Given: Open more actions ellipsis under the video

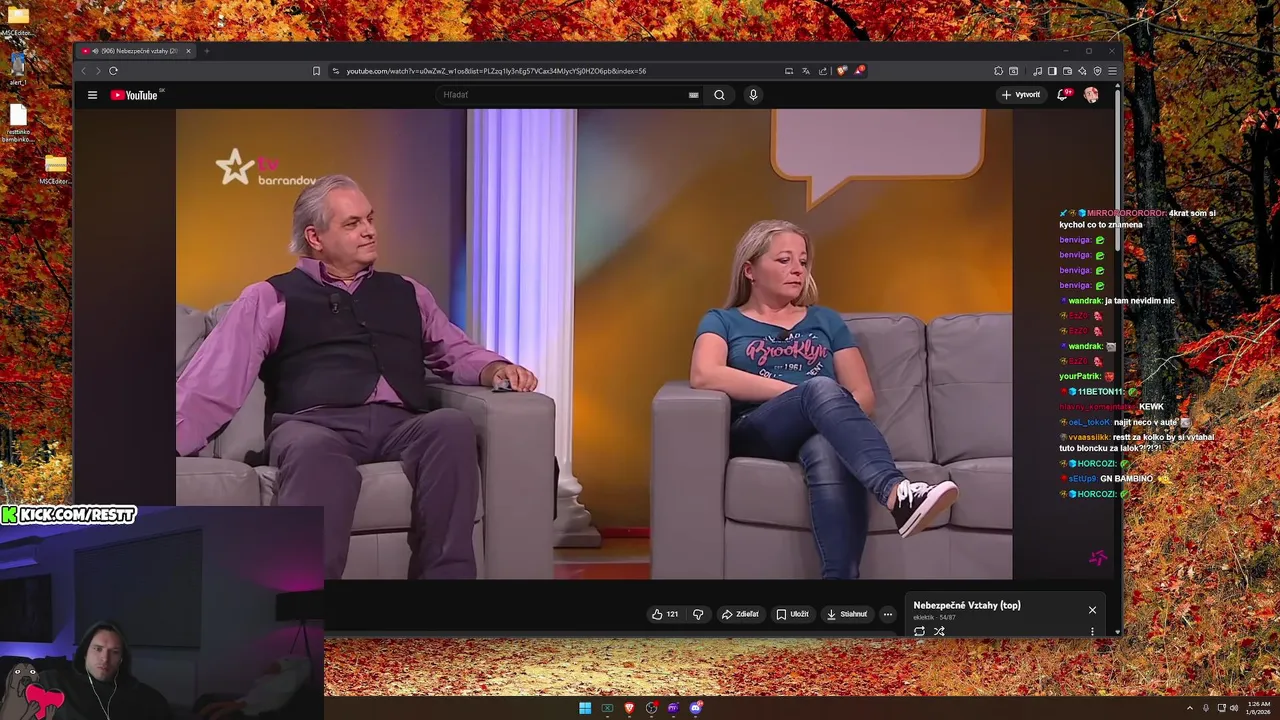Looking at the screenshot, I should [x=887, y=614].
